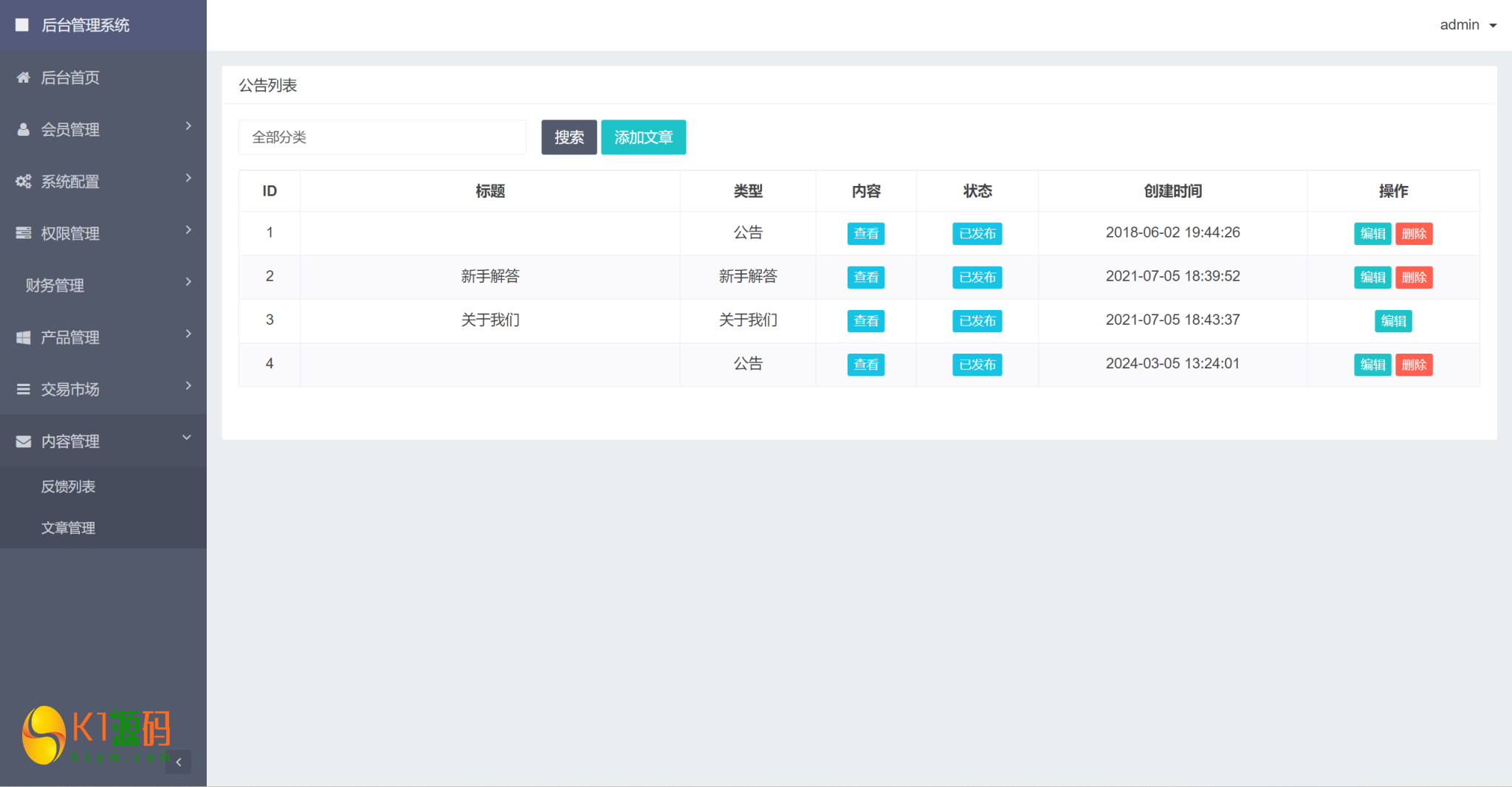Collapse the 内容管理 menu chevron
Viewport: 1512px width, 787px height.
[187, 438]
